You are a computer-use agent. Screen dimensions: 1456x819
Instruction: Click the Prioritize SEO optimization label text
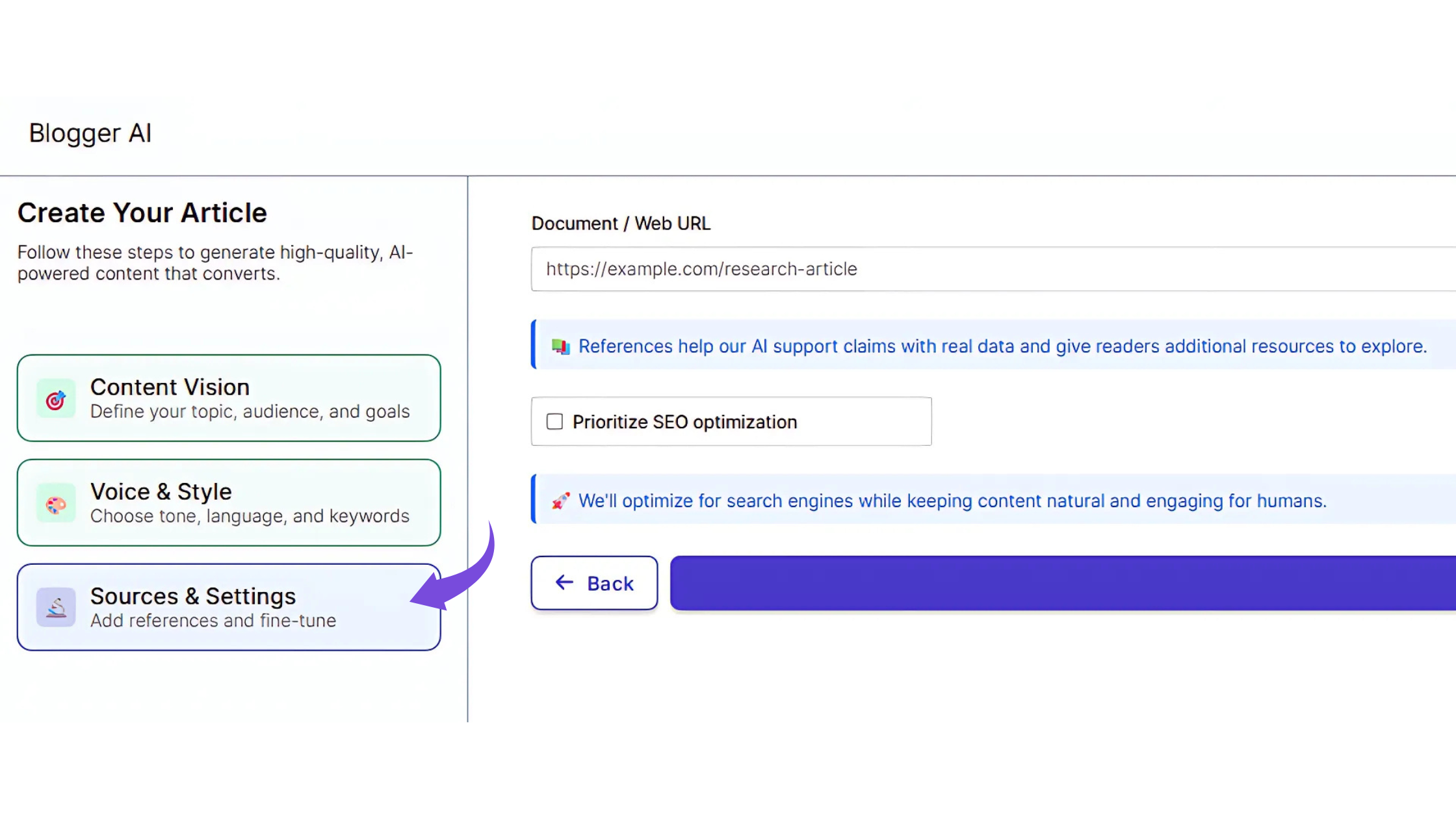(684, 422)
